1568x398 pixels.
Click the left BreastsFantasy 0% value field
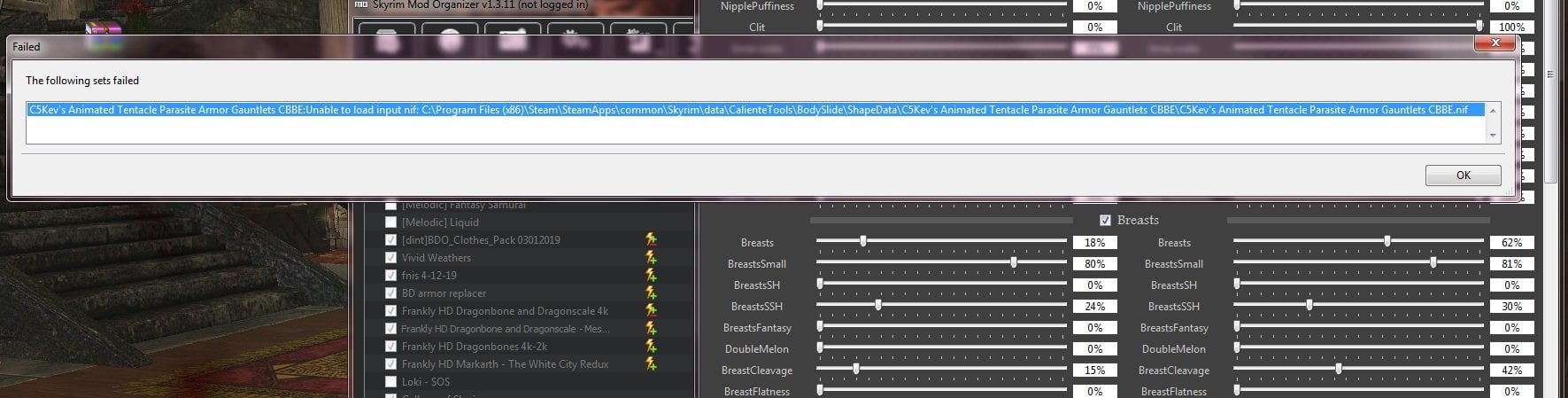(1094, 327)
